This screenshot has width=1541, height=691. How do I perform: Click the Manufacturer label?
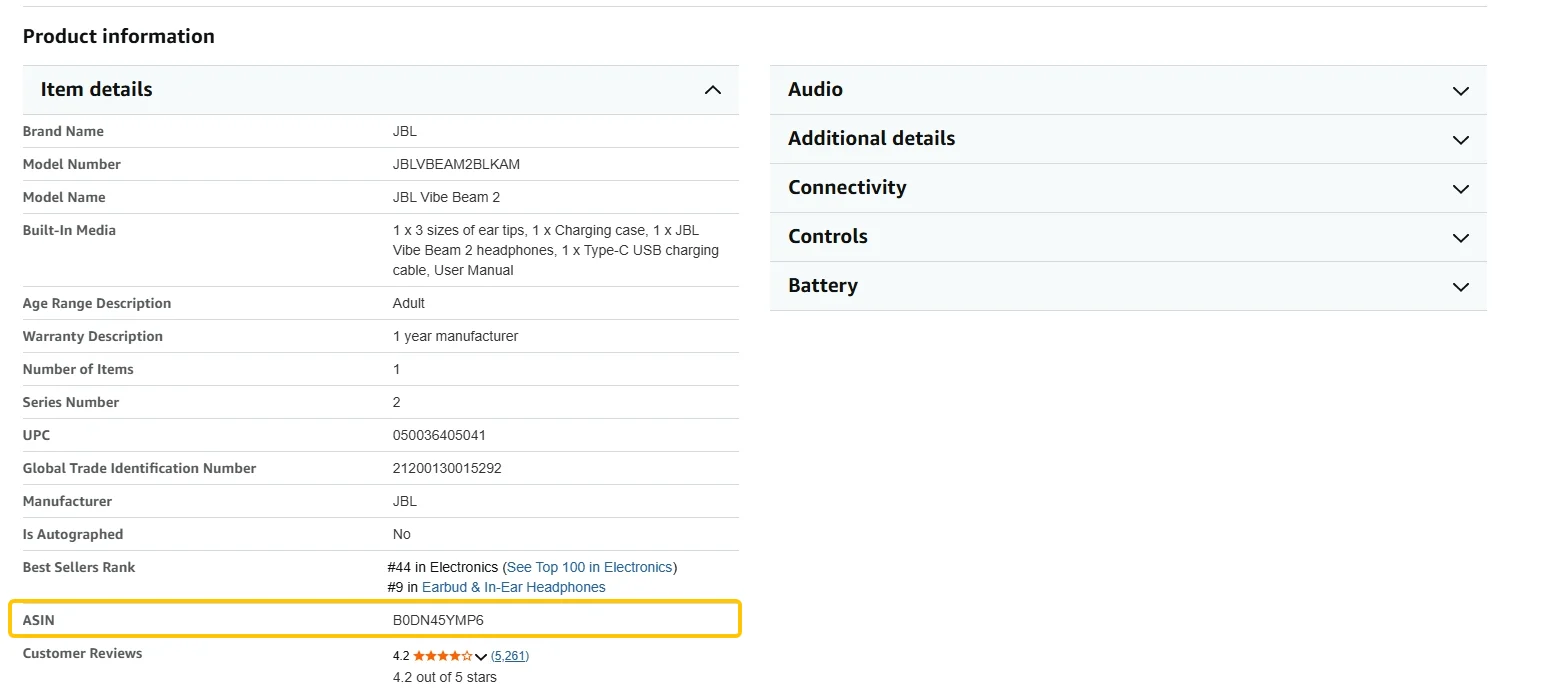[x=67, y=501]
